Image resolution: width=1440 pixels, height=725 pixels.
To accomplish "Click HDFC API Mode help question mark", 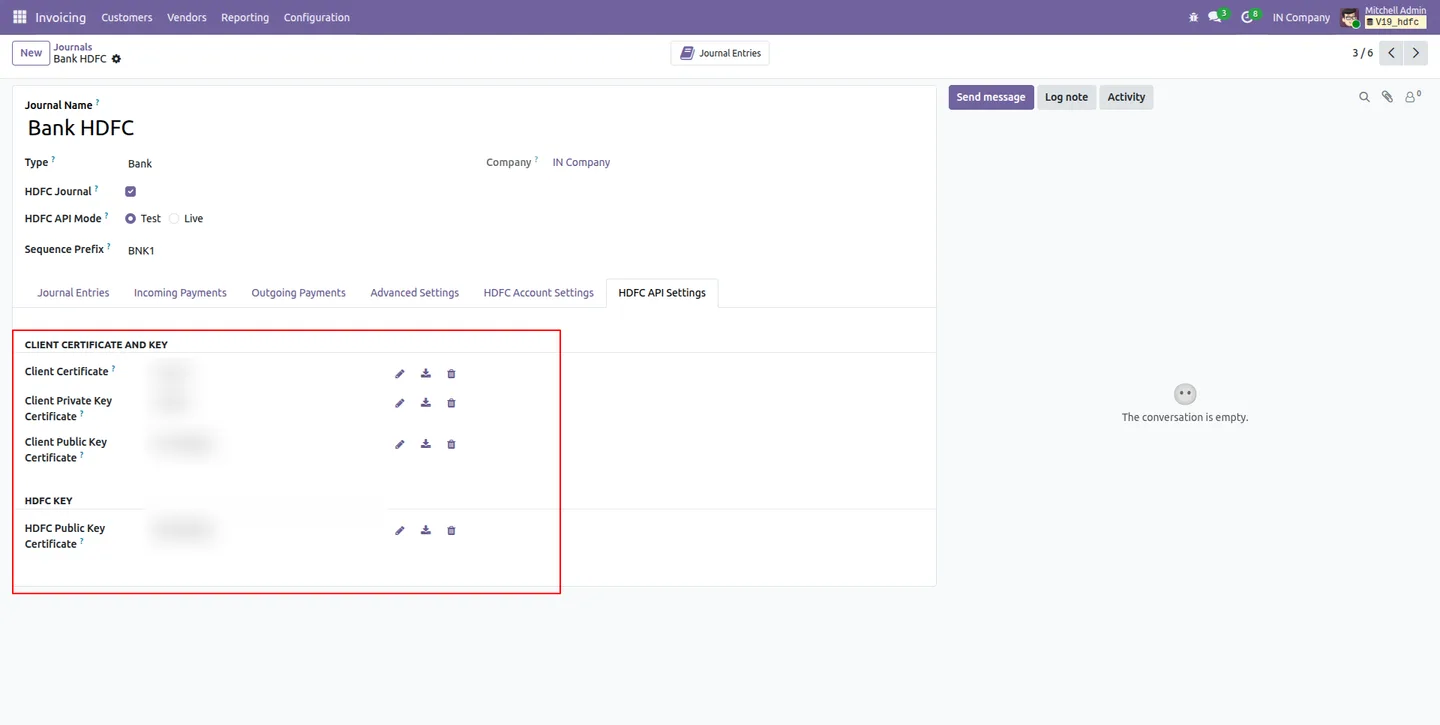I will coord(106,215).
